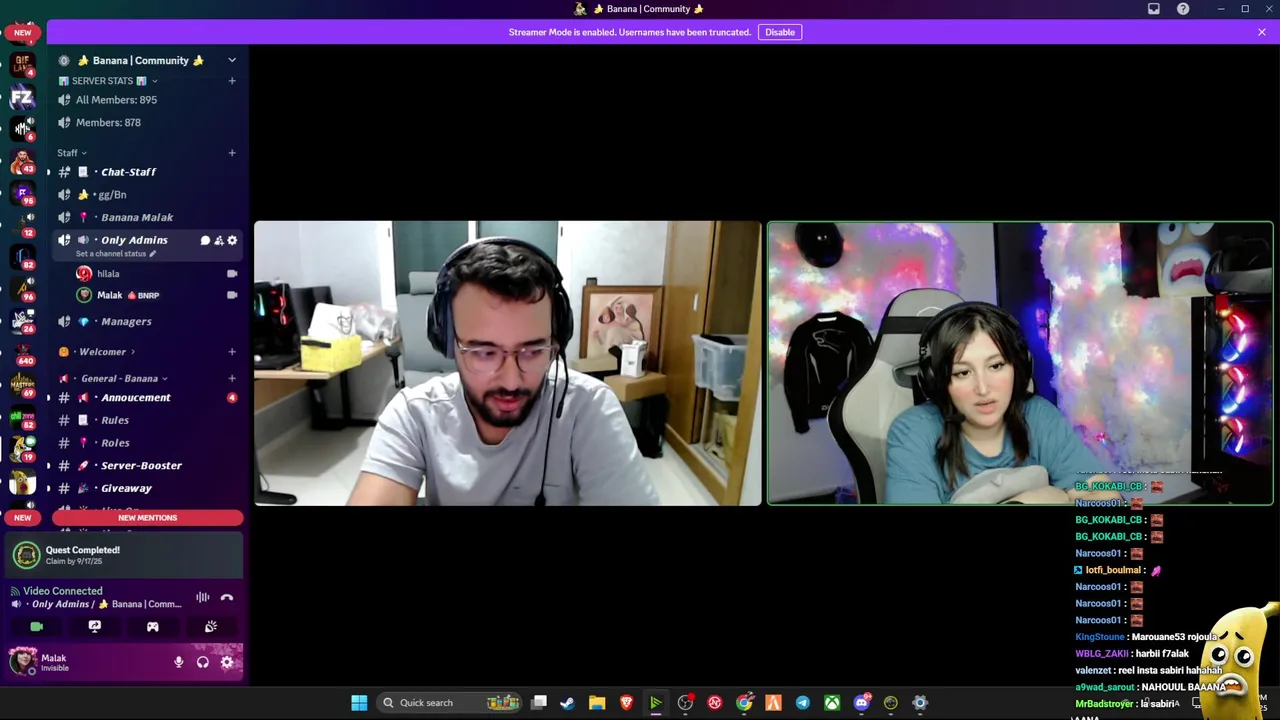The width and height of the screenshot is (1280, 720).
Task: Focus the male user's video tile
Action: click(508, 364)
